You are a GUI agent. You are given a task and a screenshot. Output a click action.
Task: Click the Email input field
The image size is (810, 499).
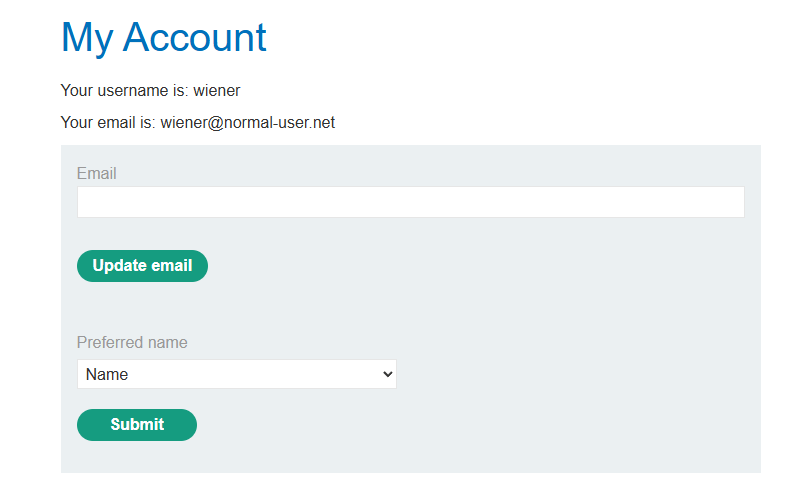click(410, 202)
